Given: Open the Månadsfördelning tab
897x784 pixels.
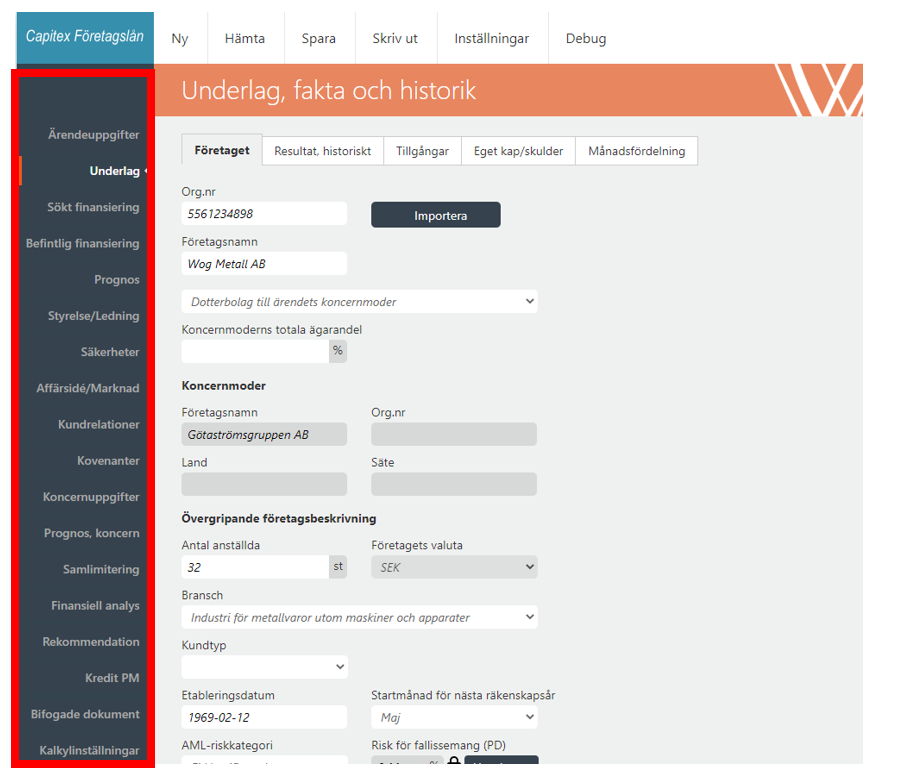Looking at the screenshot, I should [x=637, y=151].
